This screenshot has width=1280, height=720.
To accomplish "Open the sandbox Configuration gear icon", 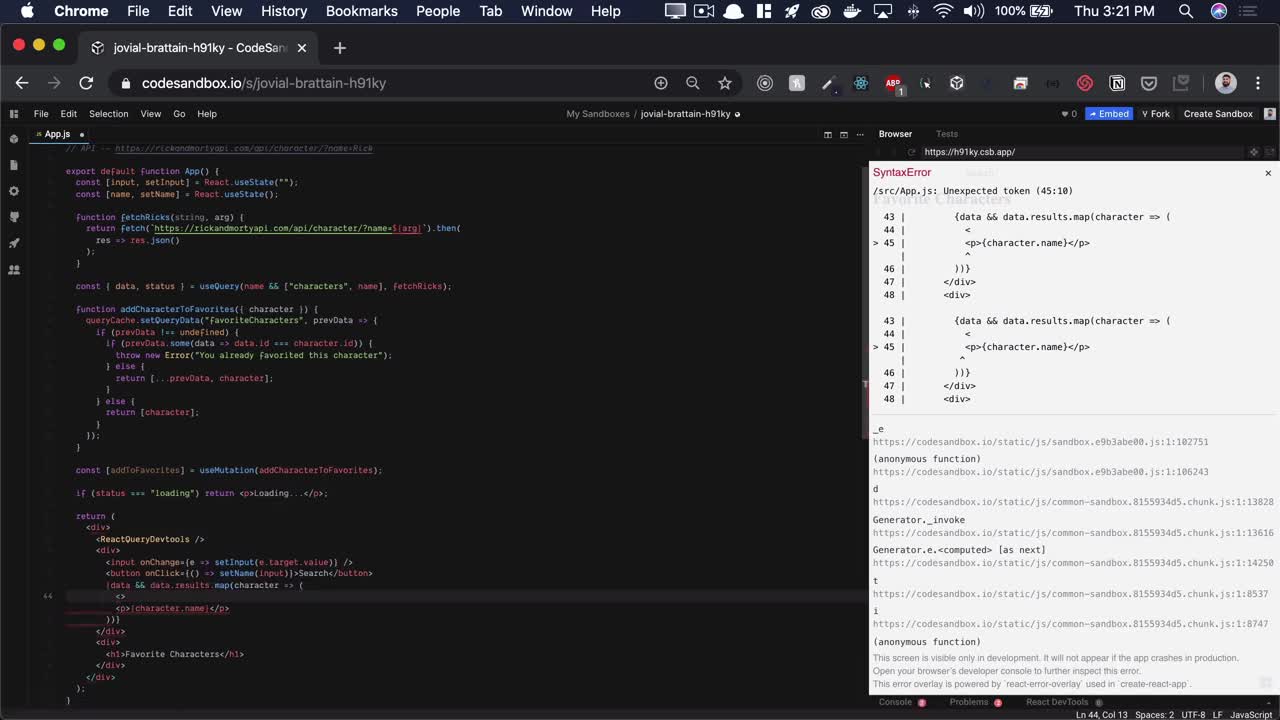I will pyautogui.click(x=13, y=191).
